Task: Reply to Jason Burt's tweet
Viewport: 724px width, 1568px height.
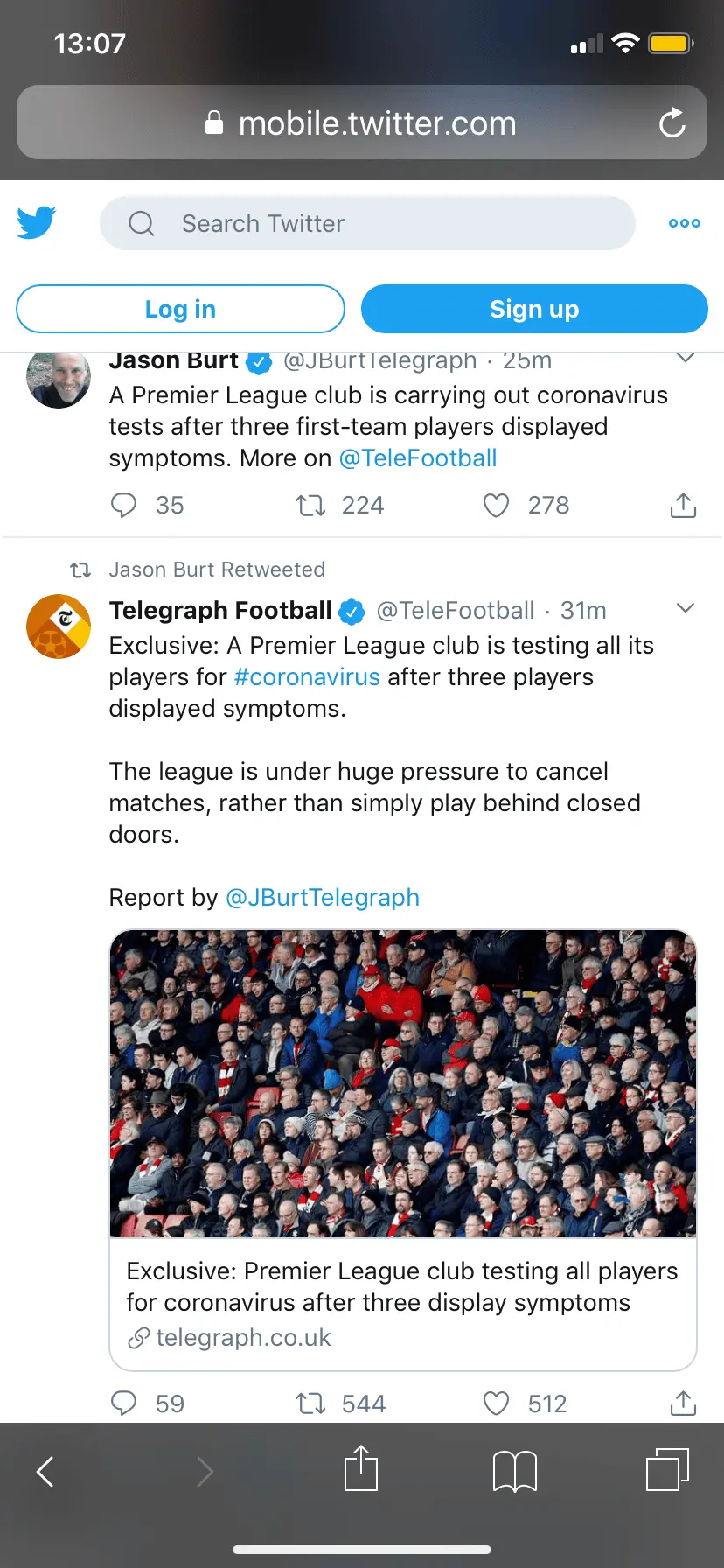Action: [124, 505]
